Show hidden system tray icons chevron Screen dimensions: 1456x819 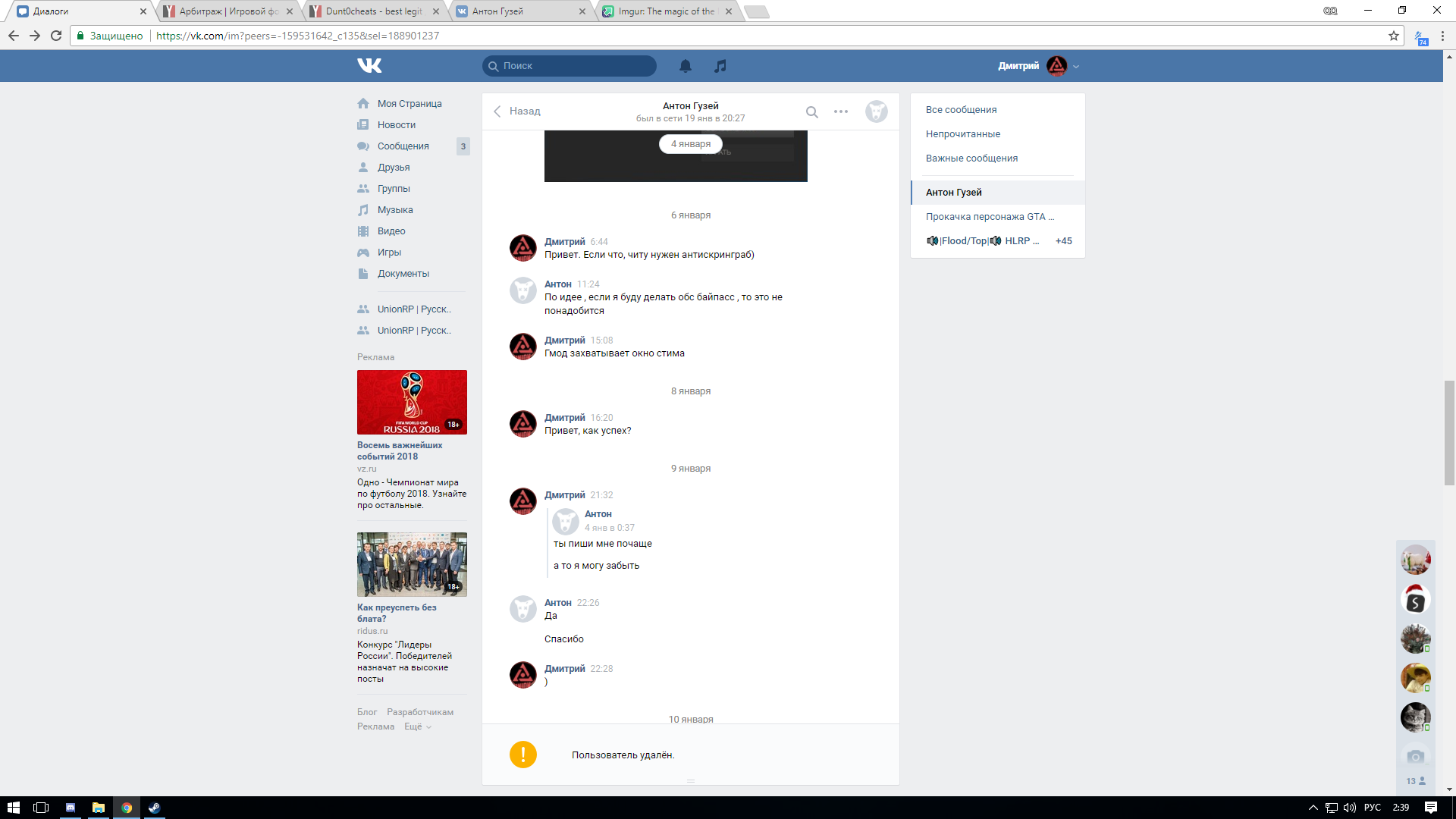(x=1313, y=808)
